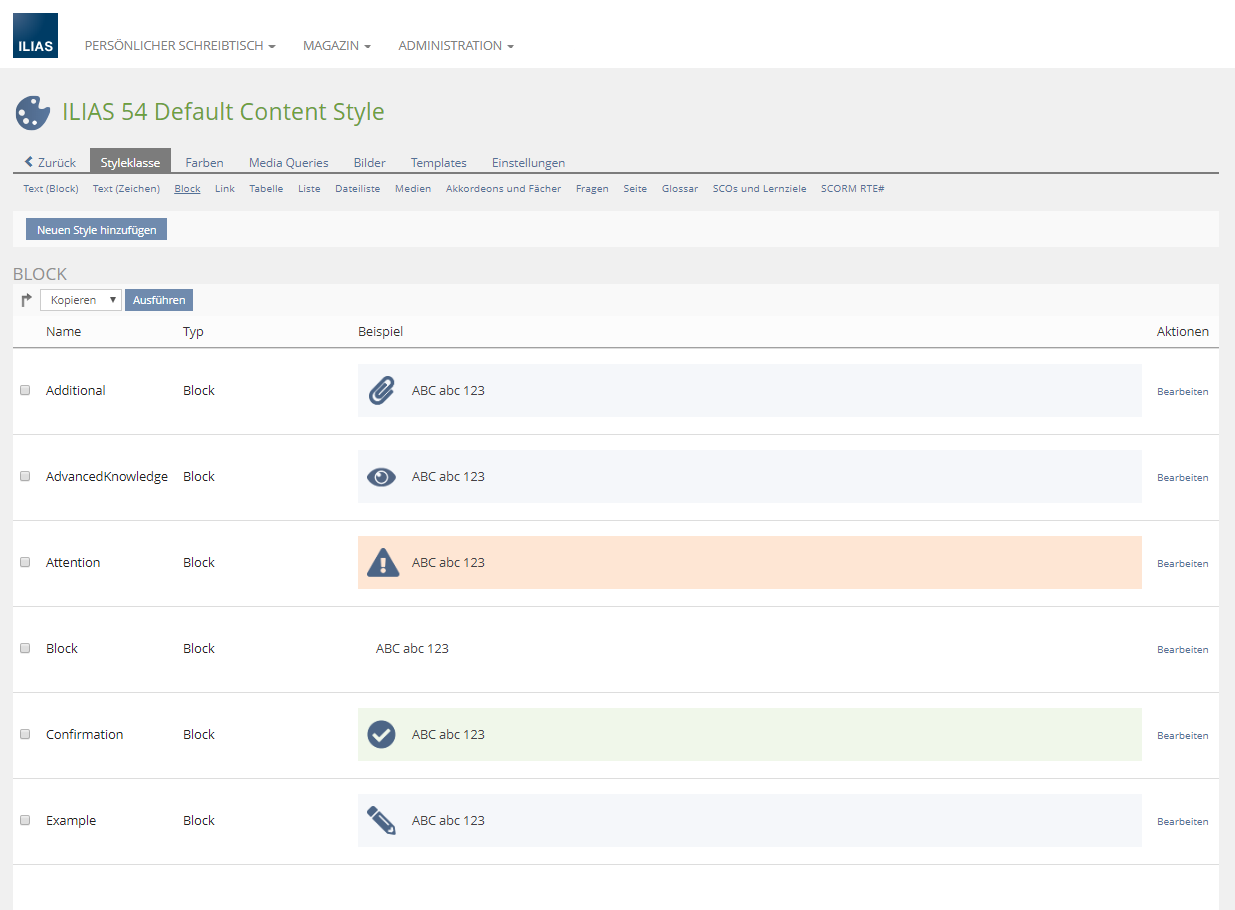
Task: Tick the checkbox for Additional style
Action: [26, 391]
